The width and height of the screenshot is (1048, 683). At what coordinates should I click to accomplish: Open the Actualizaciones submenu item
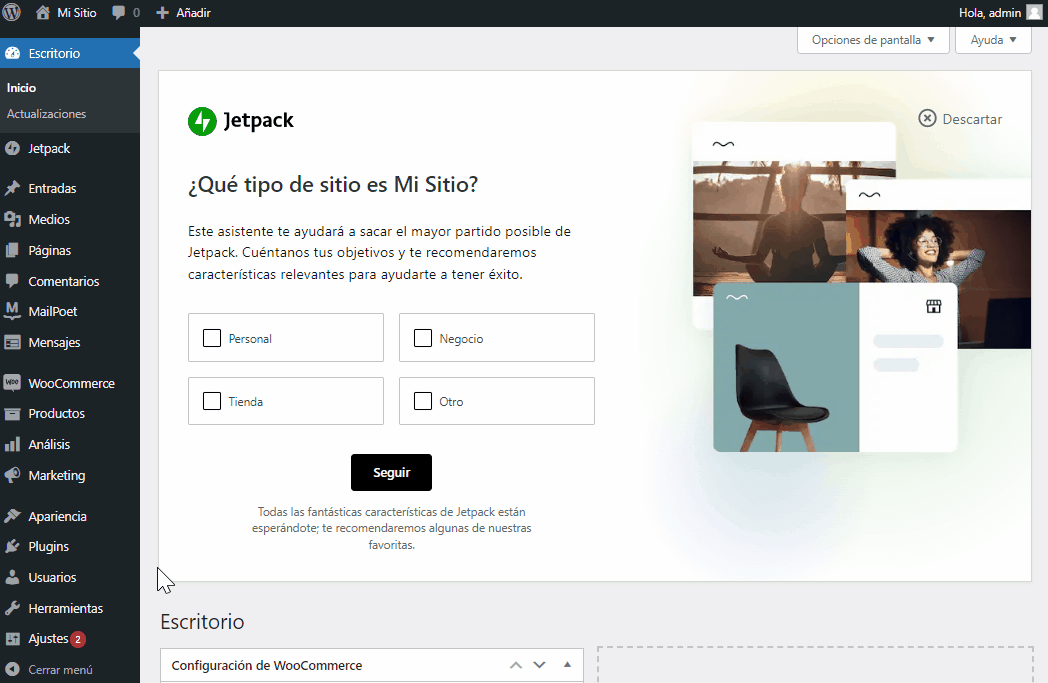click(x=46, y=114)
